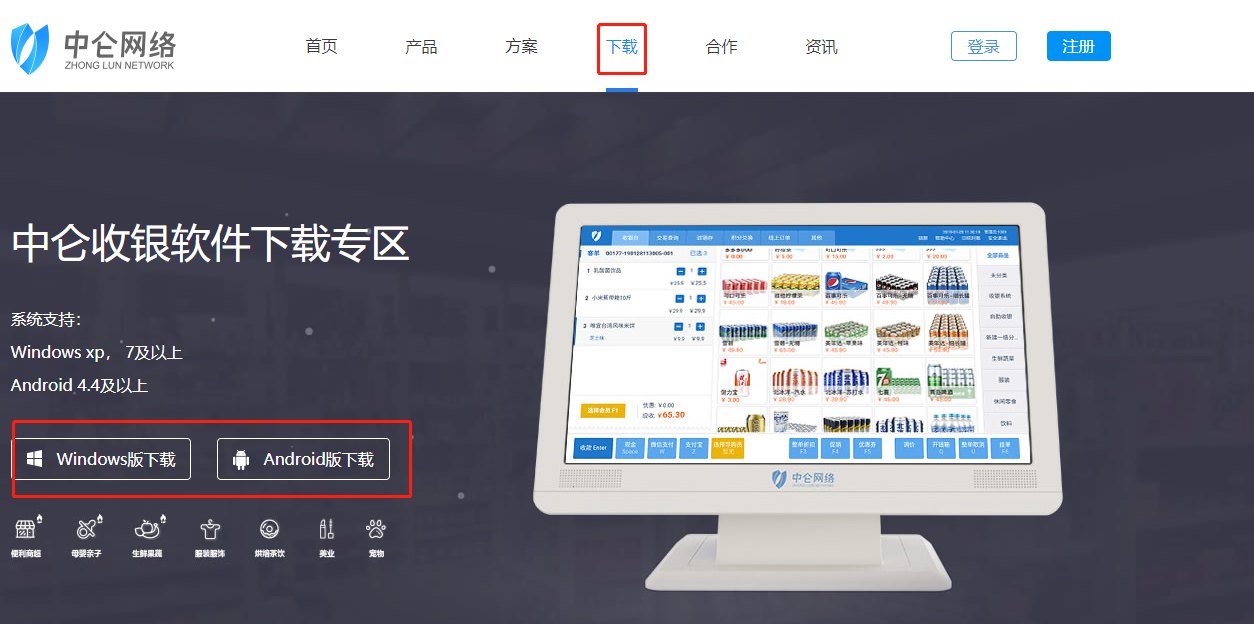Select the 宠物 pet paw icon
The height and width of the screenshot is (624, 1254).
375,529
